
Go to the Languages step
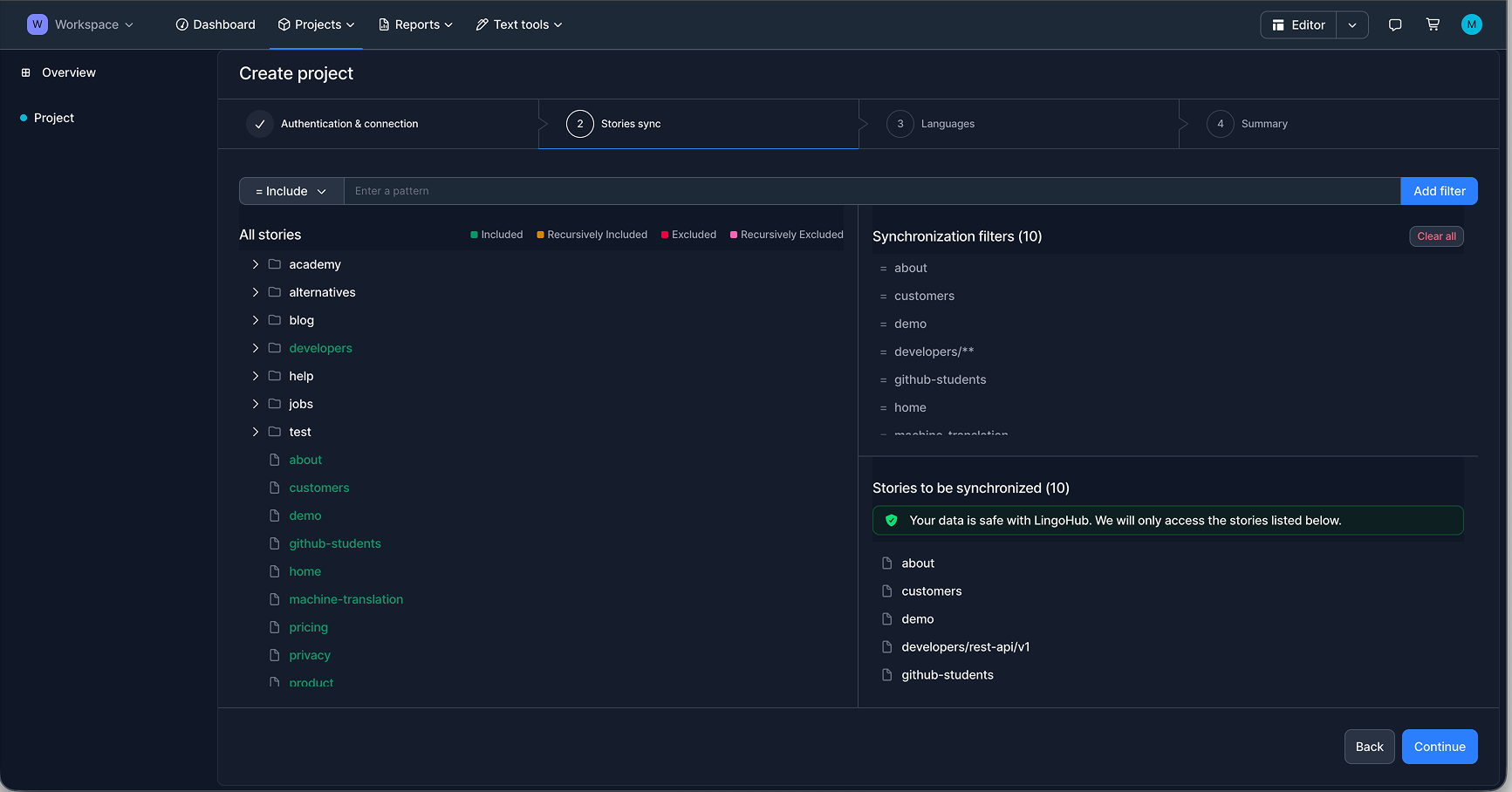[x=947, y=124]
